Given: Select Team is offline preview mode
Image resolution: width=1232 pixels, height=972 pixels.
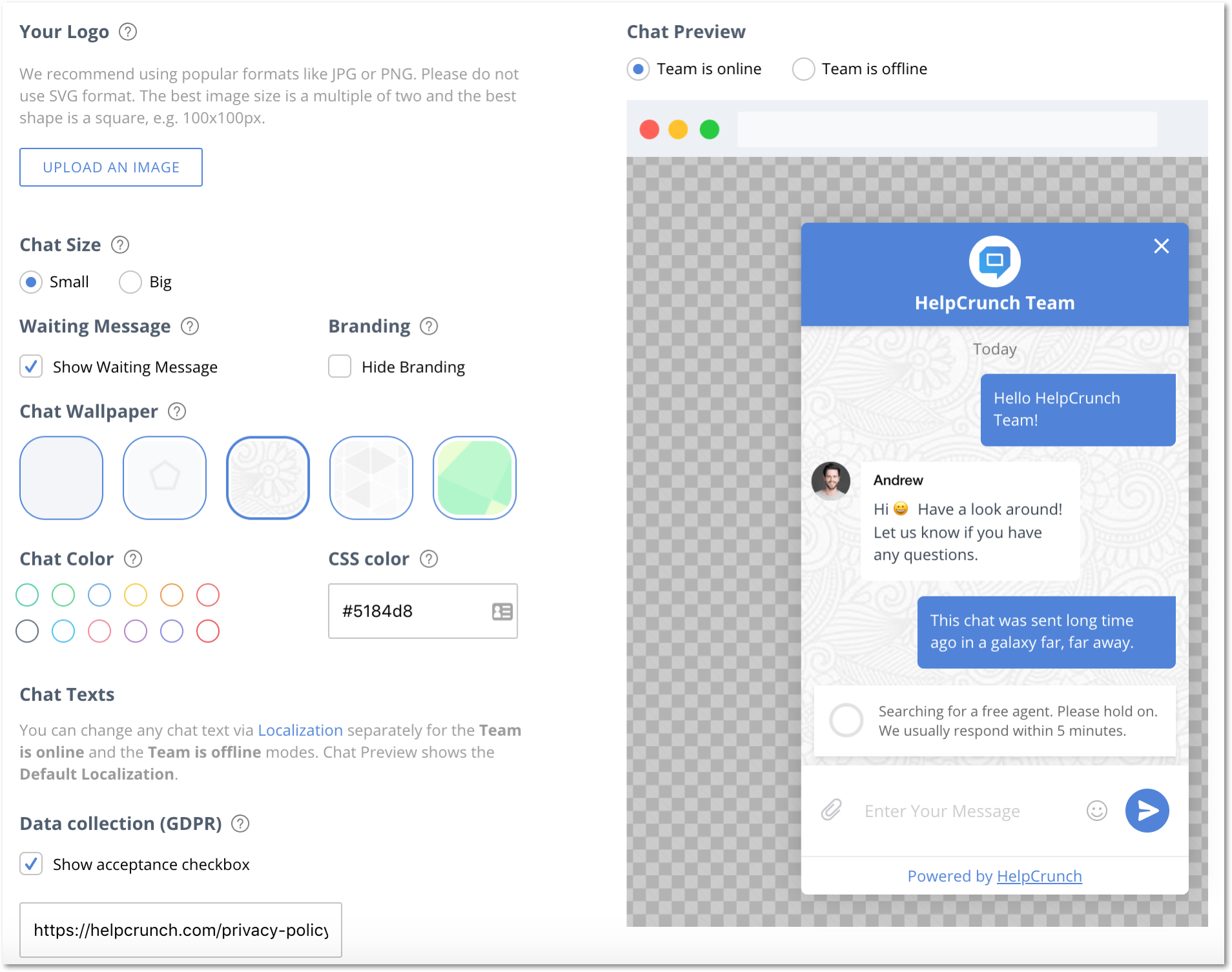Looking at the screenshot, I should [803, 69].
